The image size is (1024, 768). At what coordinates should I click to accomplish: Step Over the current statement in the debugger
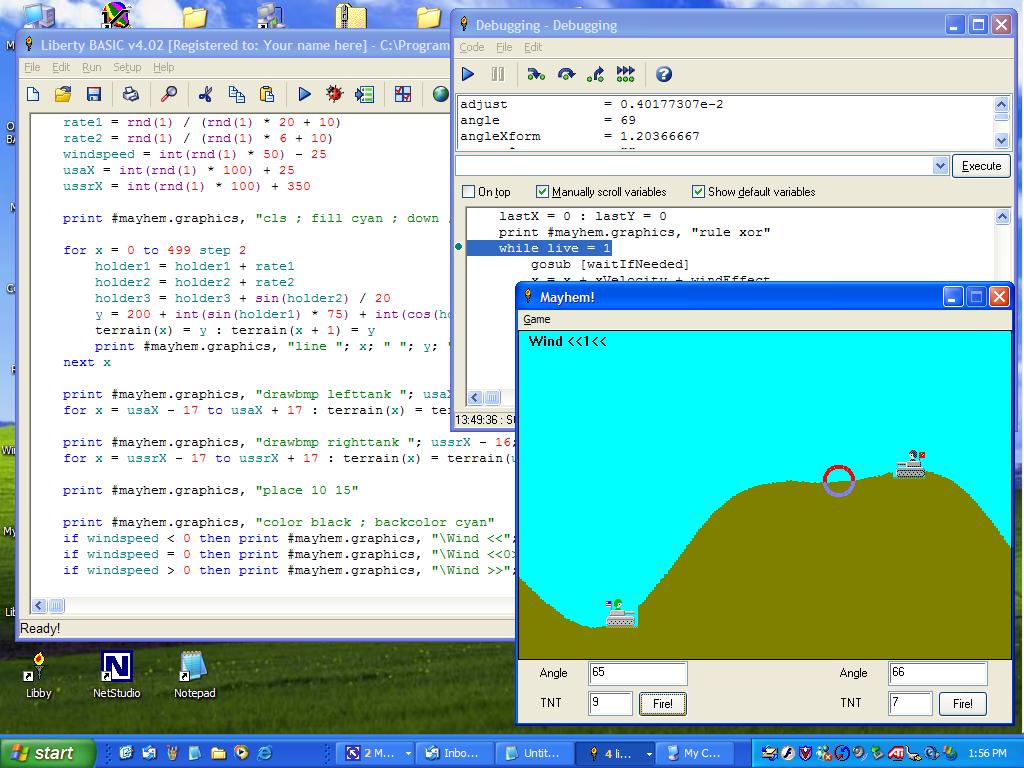point(565,73)
